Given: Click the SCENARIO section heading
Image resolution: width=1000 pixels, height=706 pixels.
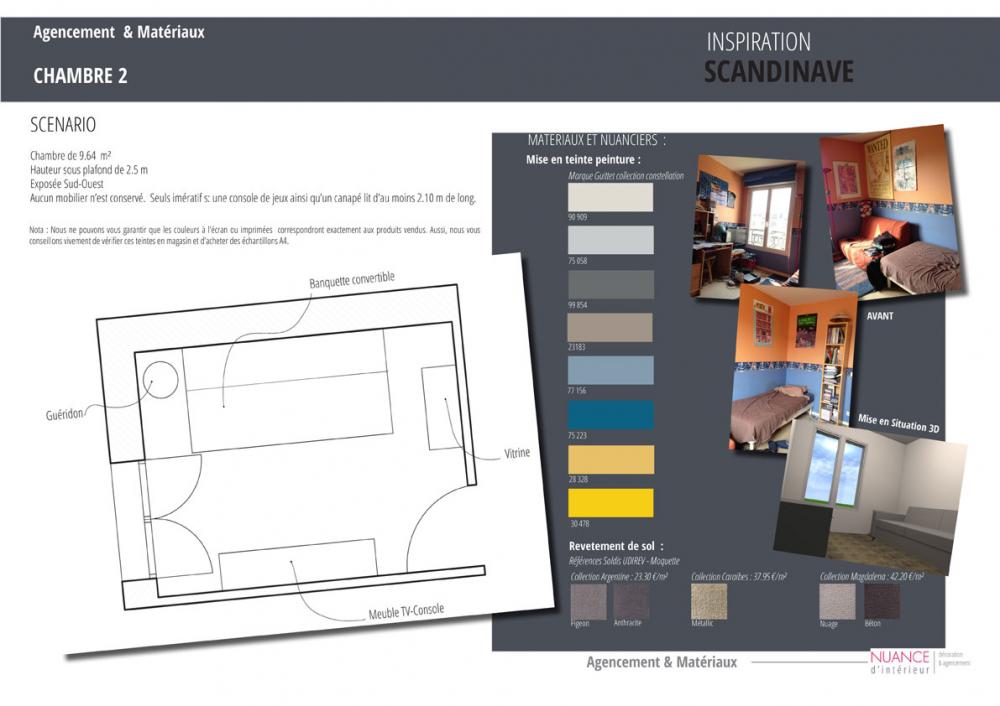Looking at the screenshot, I should [x=63, y=126].
